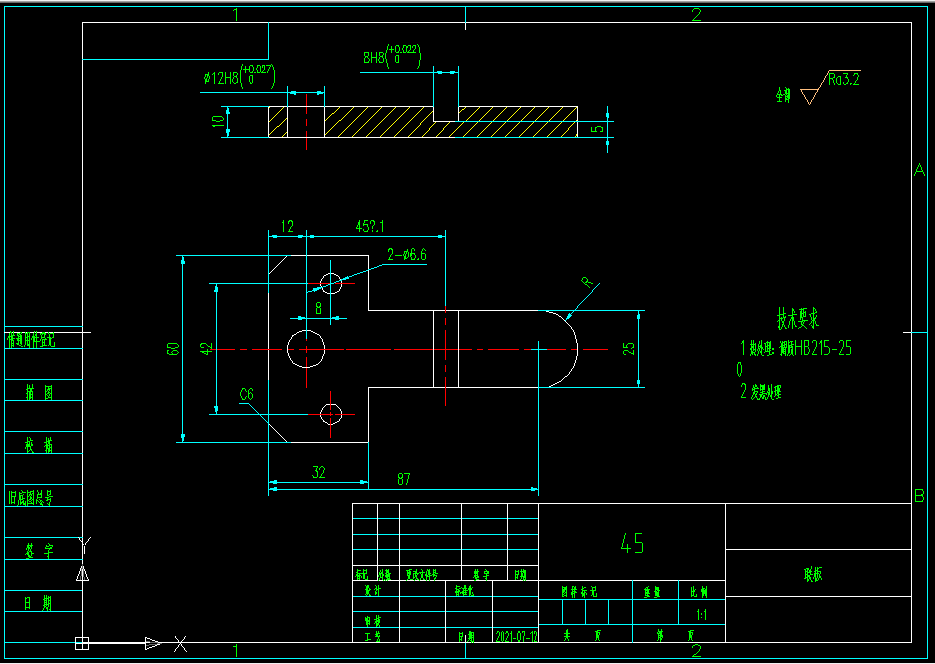
Task: Select the 32 width dimension text
Action: pos(319,472)
